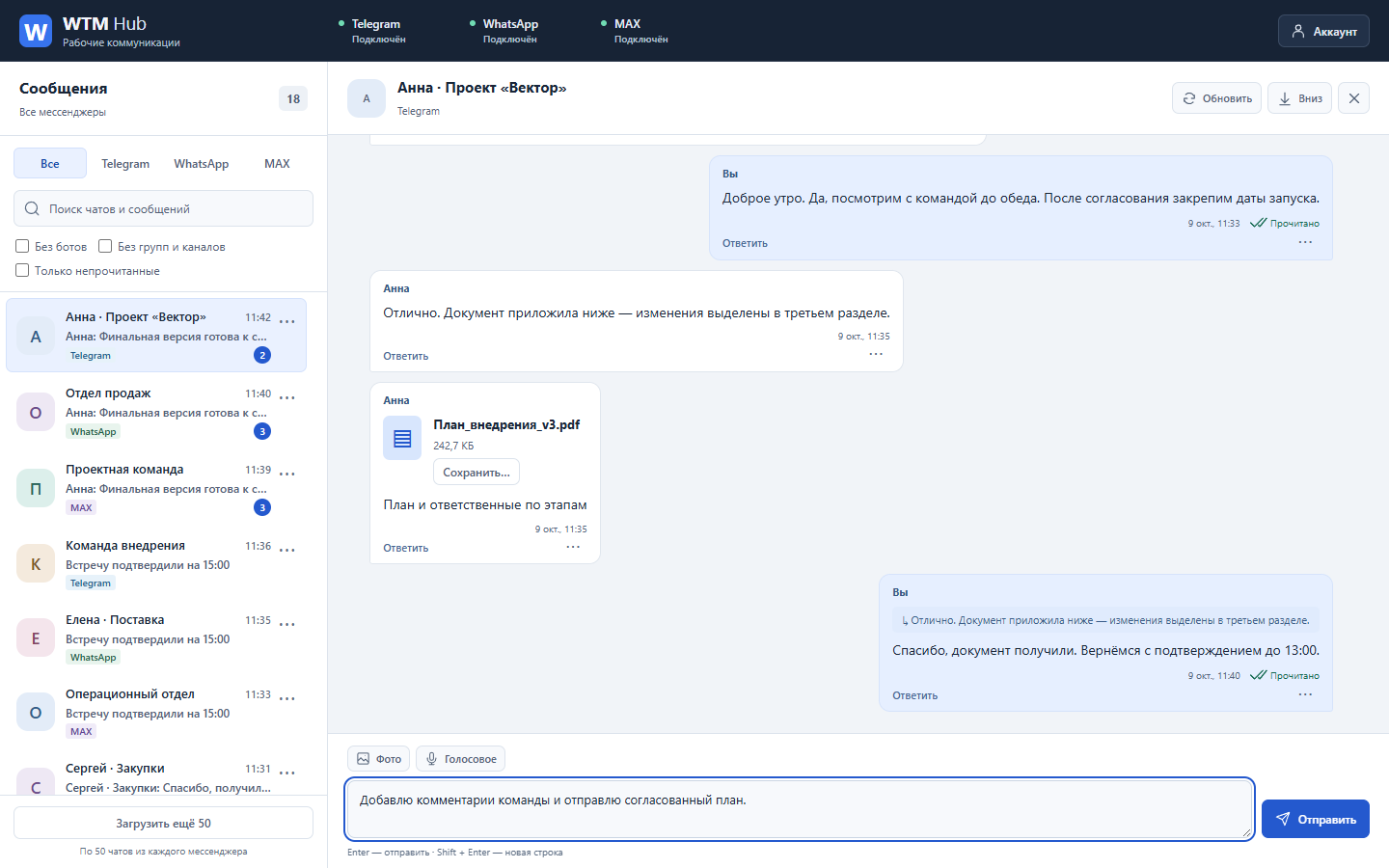Open the Аккаунт menu button

tap(1323, 31)
